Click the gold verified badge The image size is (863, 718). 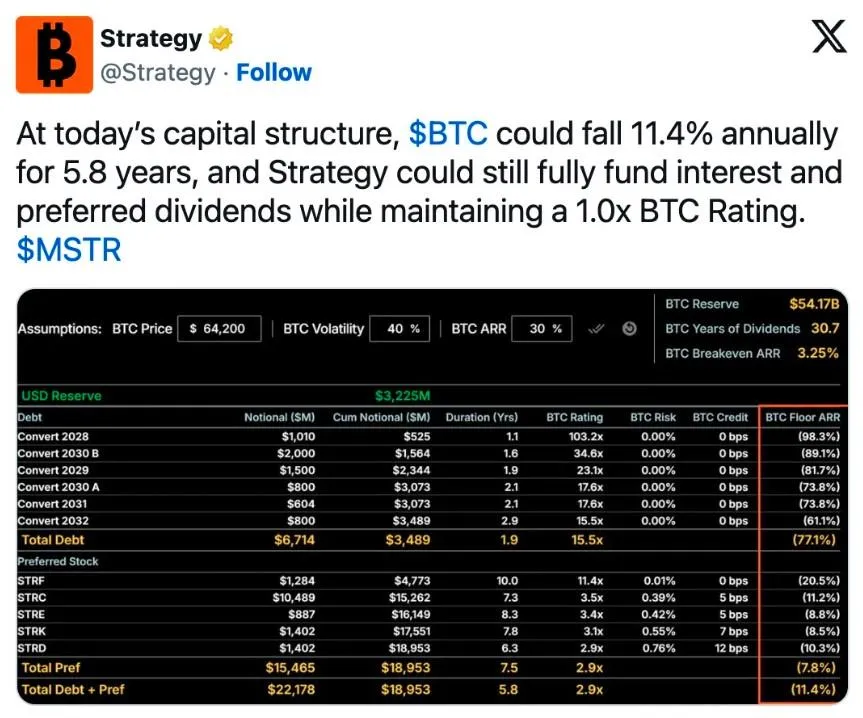[x=220, y=39]
